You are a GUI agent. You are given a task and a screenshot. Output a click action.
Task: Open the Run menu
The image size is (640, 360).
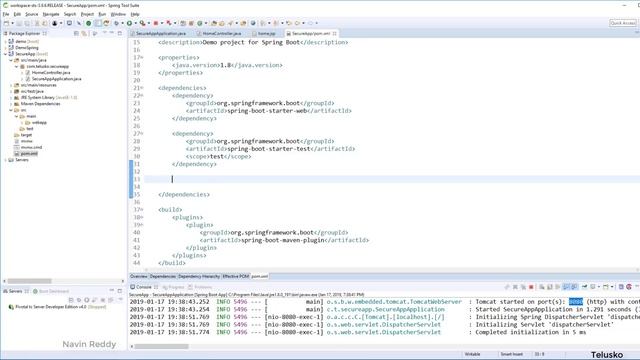pyautogui.click(x=102, y=14)
